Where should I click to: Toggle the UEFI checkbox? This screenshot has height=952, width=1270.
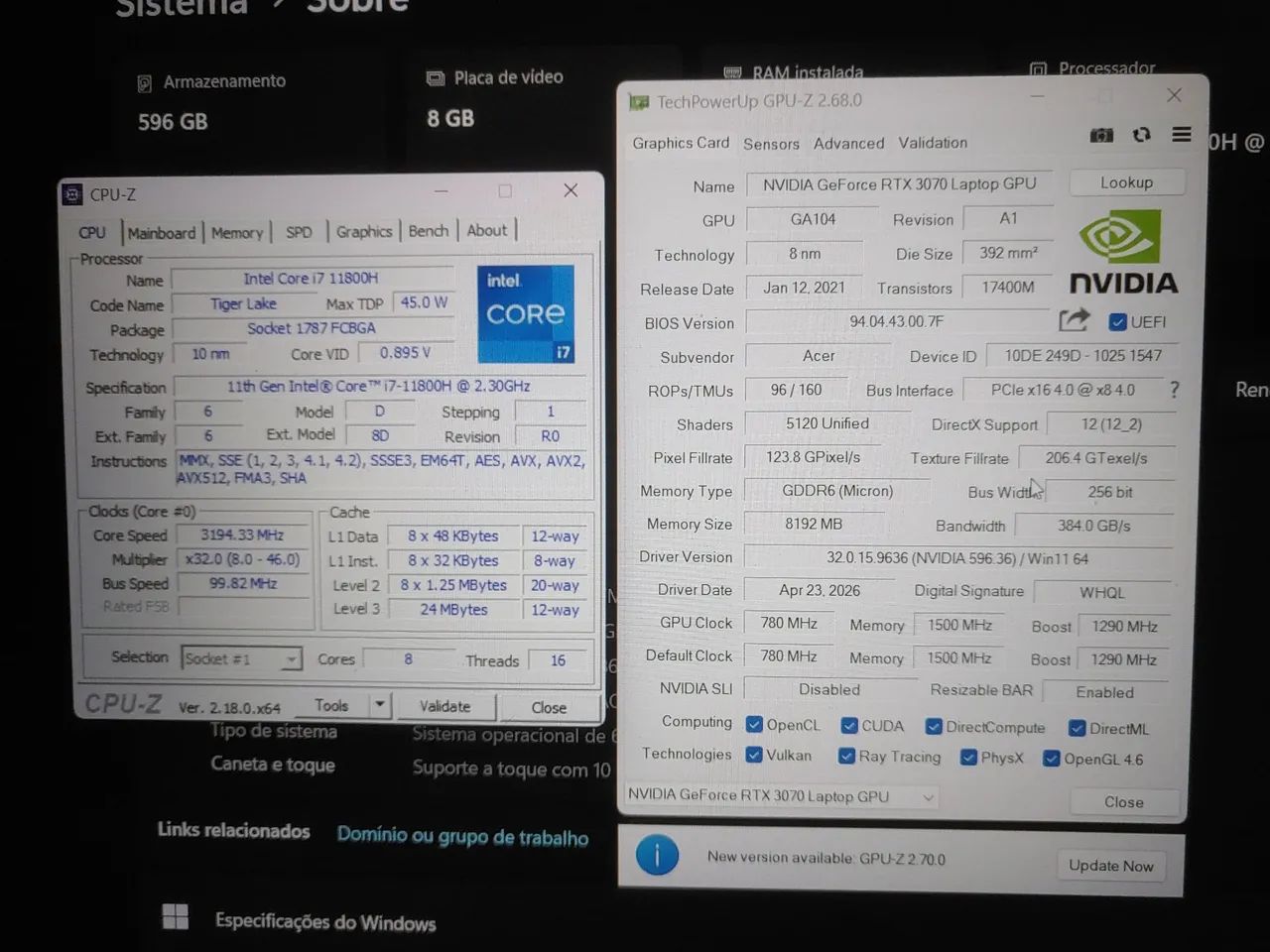[x=1117, y=321]
